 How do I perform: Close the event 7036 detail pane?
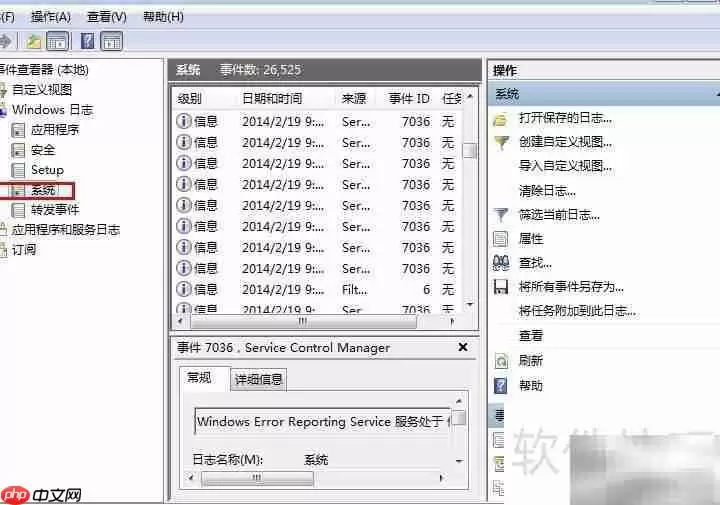[463, 348]
